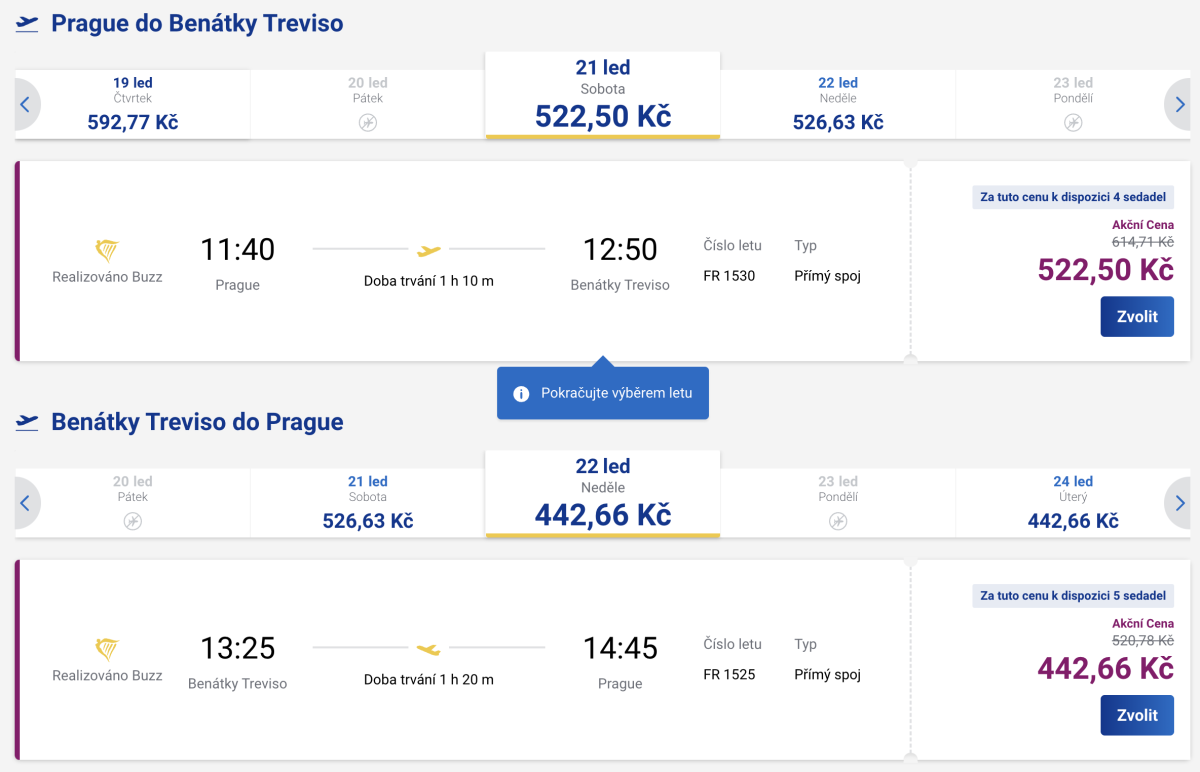Show later outbound dates with the right arrow
The width and height of the screenshot is (1200, 772).
pyautogui.click(x=1180, y=104)
